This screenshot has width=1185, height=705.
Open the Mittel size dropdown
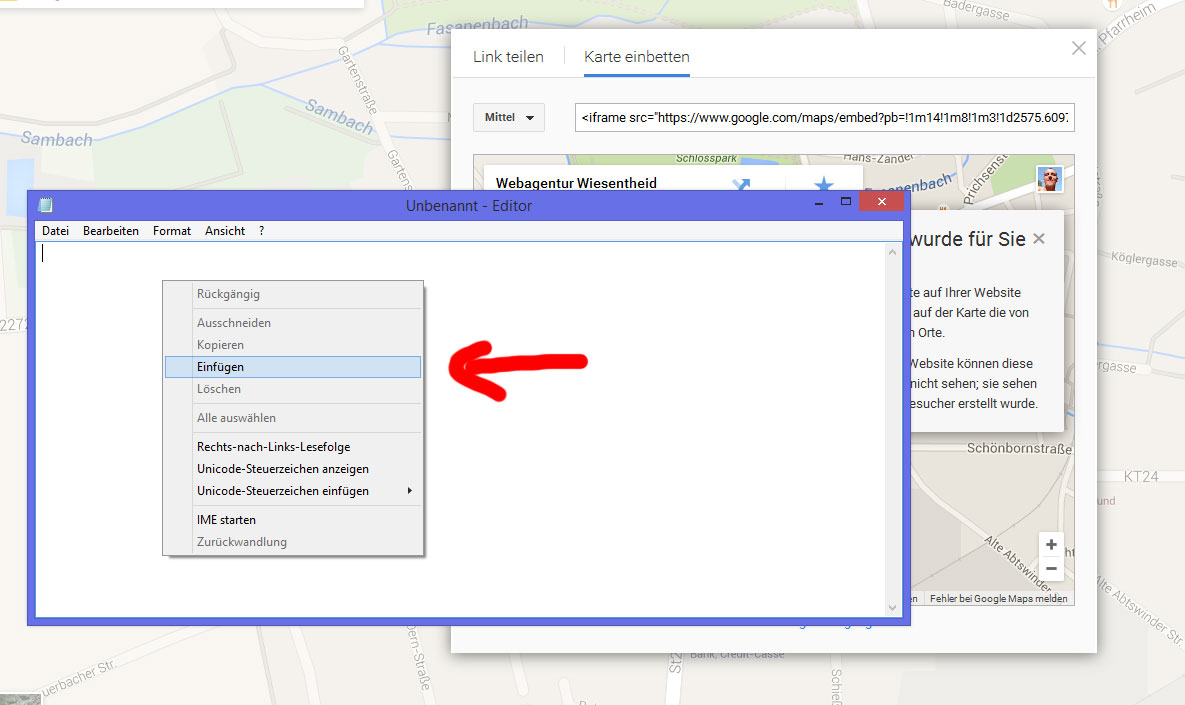pyautogui.click(x=508, y=117)
